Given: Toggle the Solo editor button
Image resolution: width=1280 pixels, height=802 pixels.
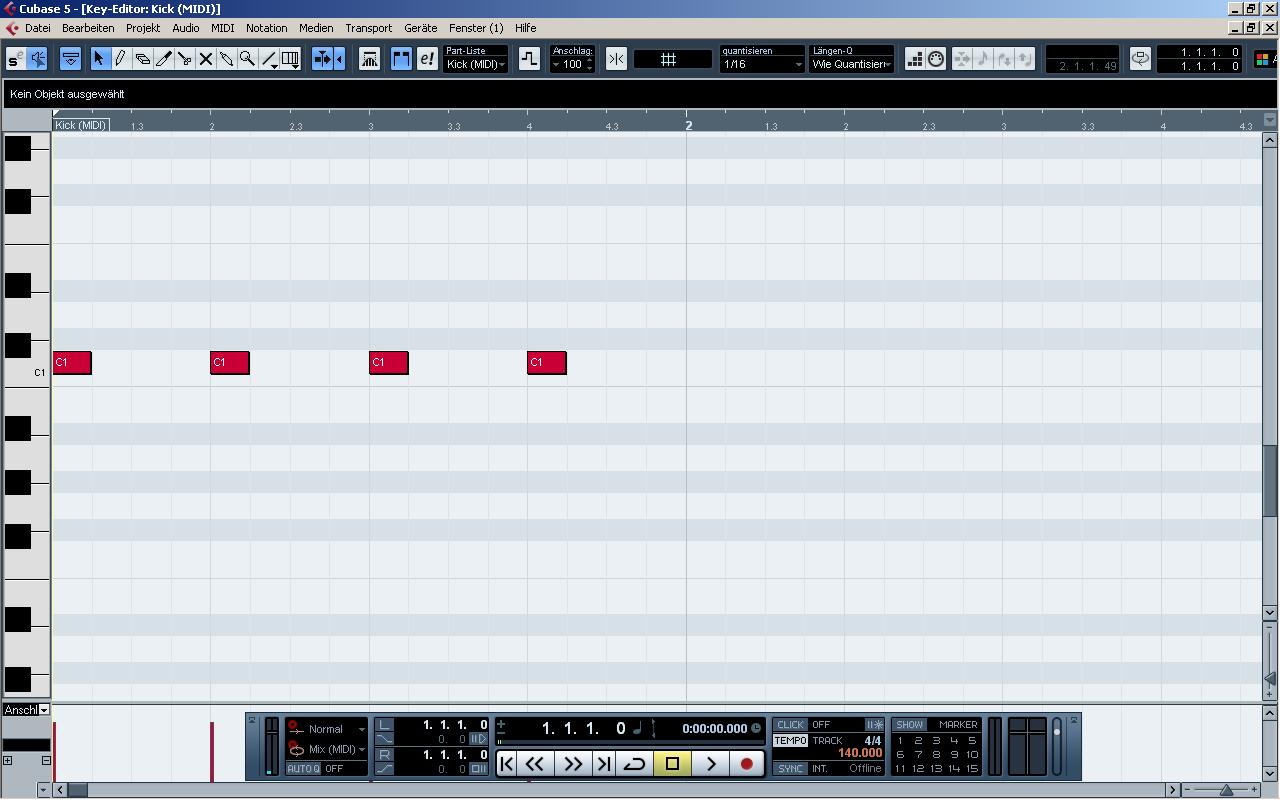Looking at the screenshot, I should [x=16, y=59].
